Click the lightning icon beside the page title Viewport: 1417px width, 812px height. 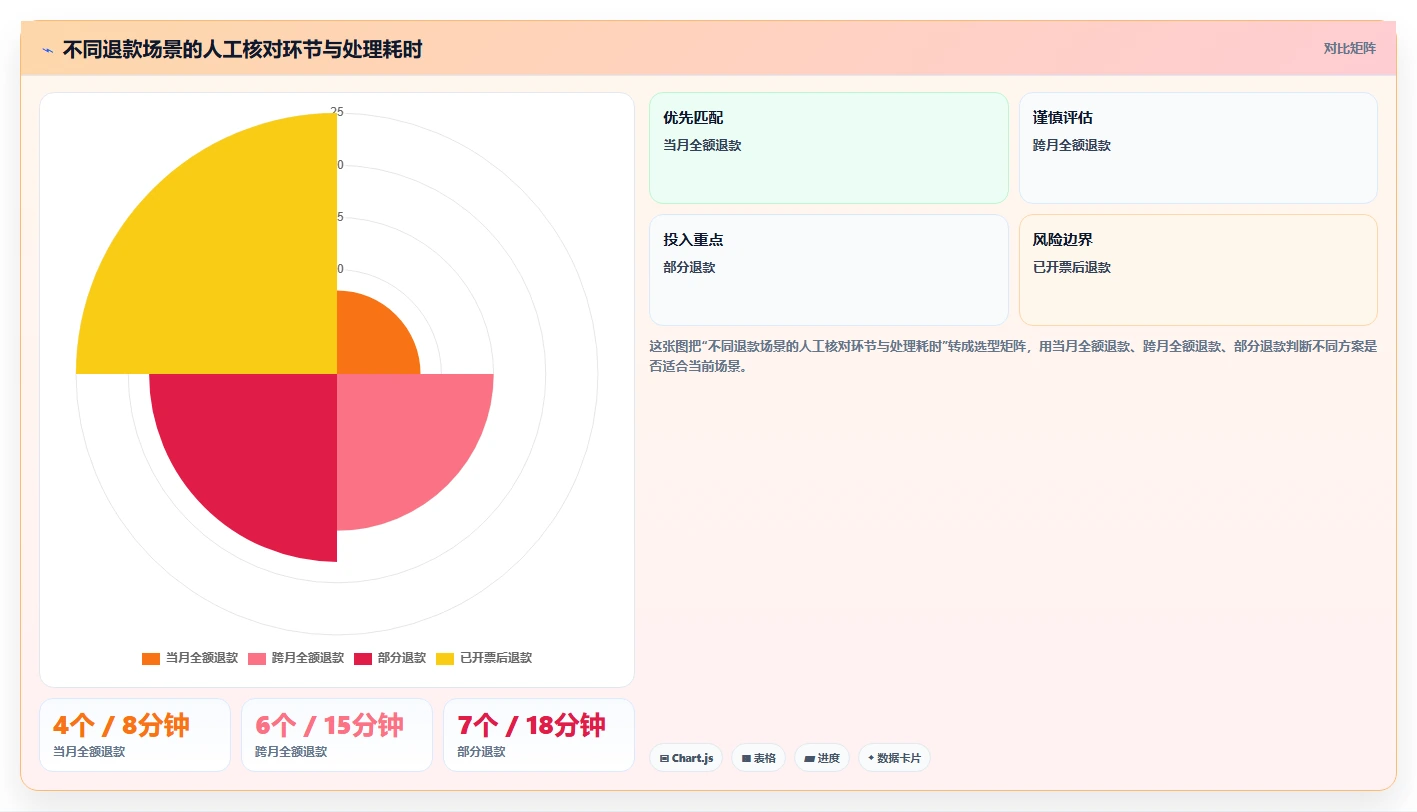point(47,49)
